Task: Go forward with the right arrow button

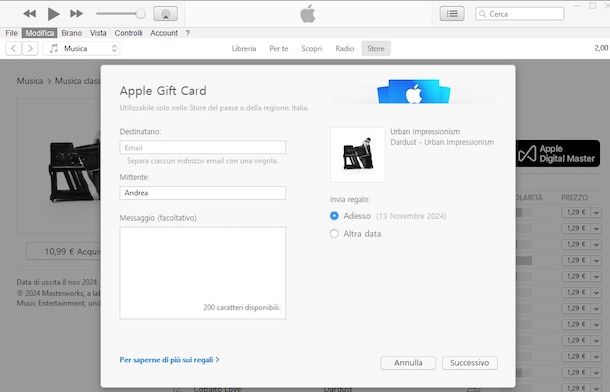Action: [x=30, y=49]
